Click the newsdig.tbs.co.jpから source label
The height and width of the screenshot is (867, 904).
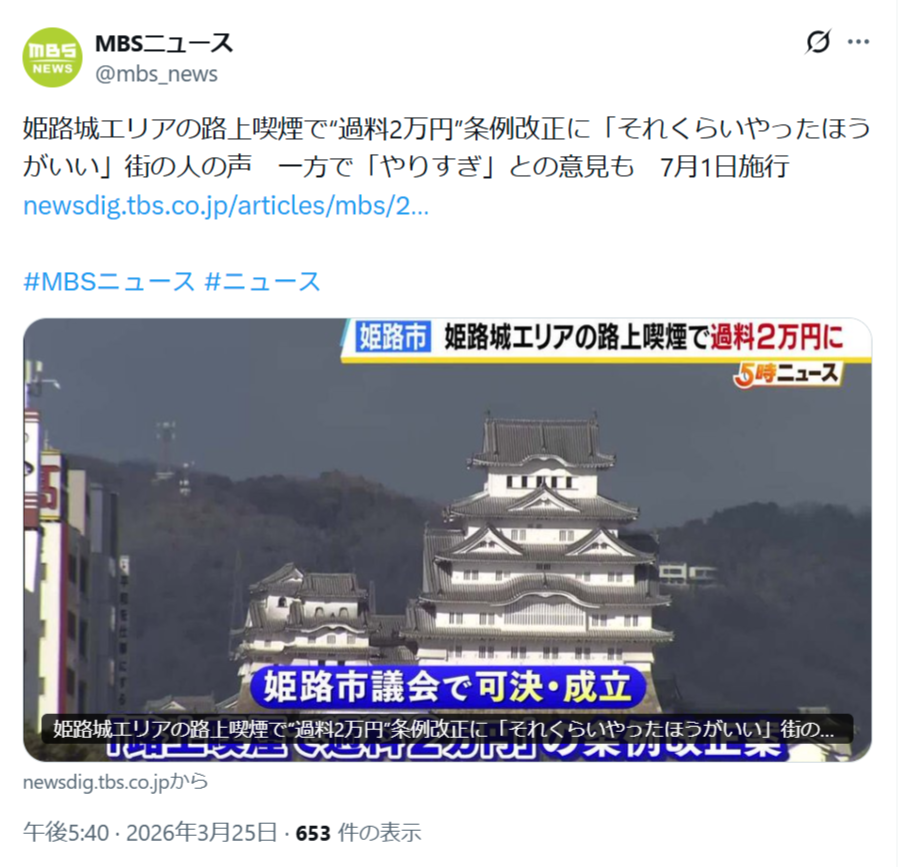[x=115, y=782]
